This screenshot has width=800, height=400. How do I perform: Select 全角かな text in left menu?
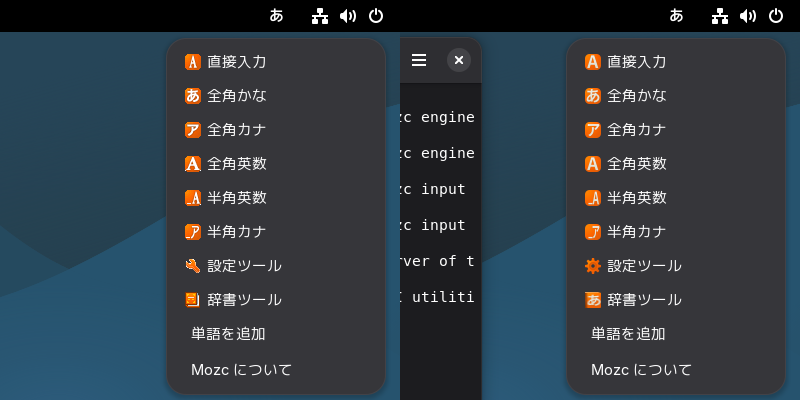coord(237,95)
